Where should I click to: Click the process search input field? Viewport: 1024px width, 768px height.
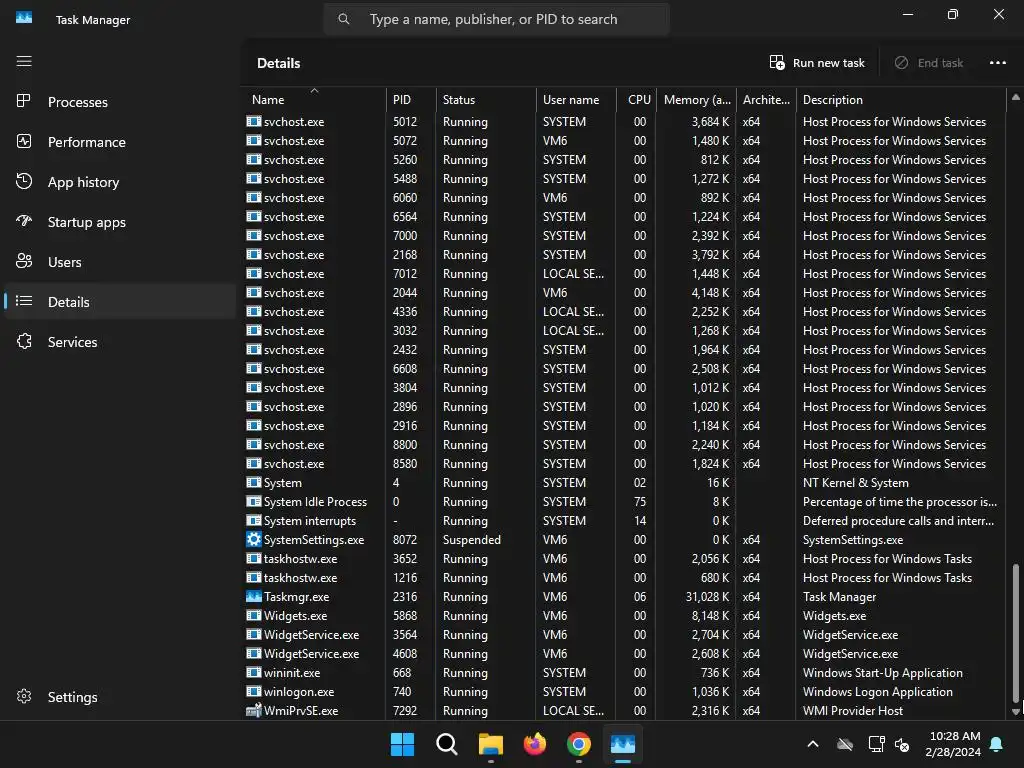[x=497, y=19]
